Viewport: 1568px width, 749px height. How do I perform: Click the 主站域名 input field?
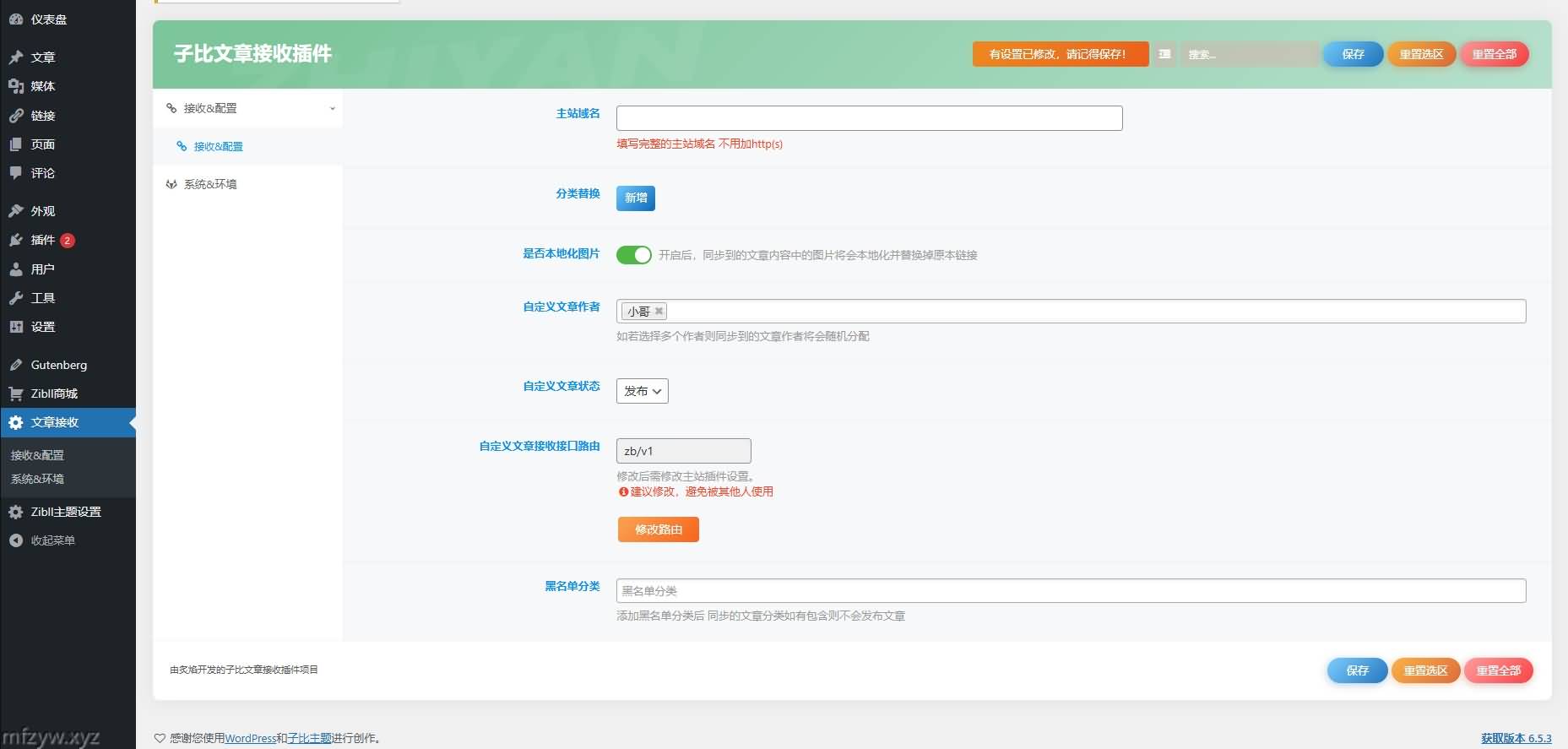[869, 118]
